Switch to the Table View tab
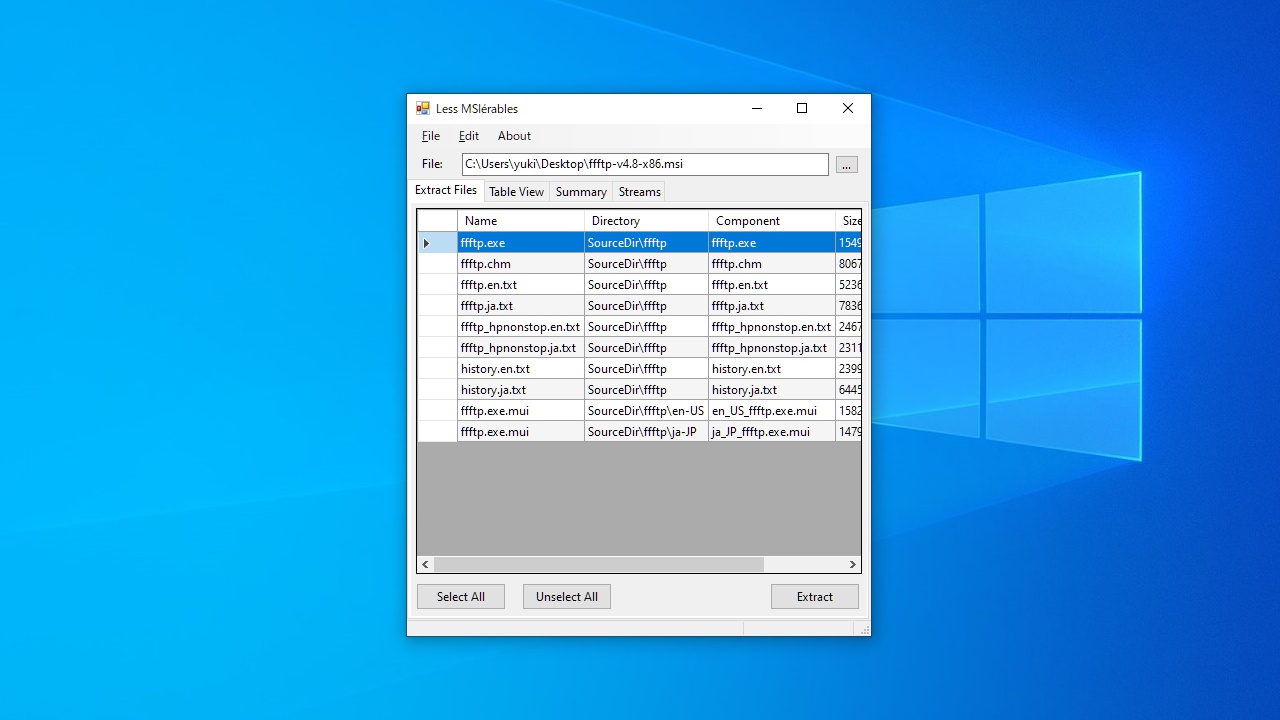The image size is (1280, 720). 516,192
